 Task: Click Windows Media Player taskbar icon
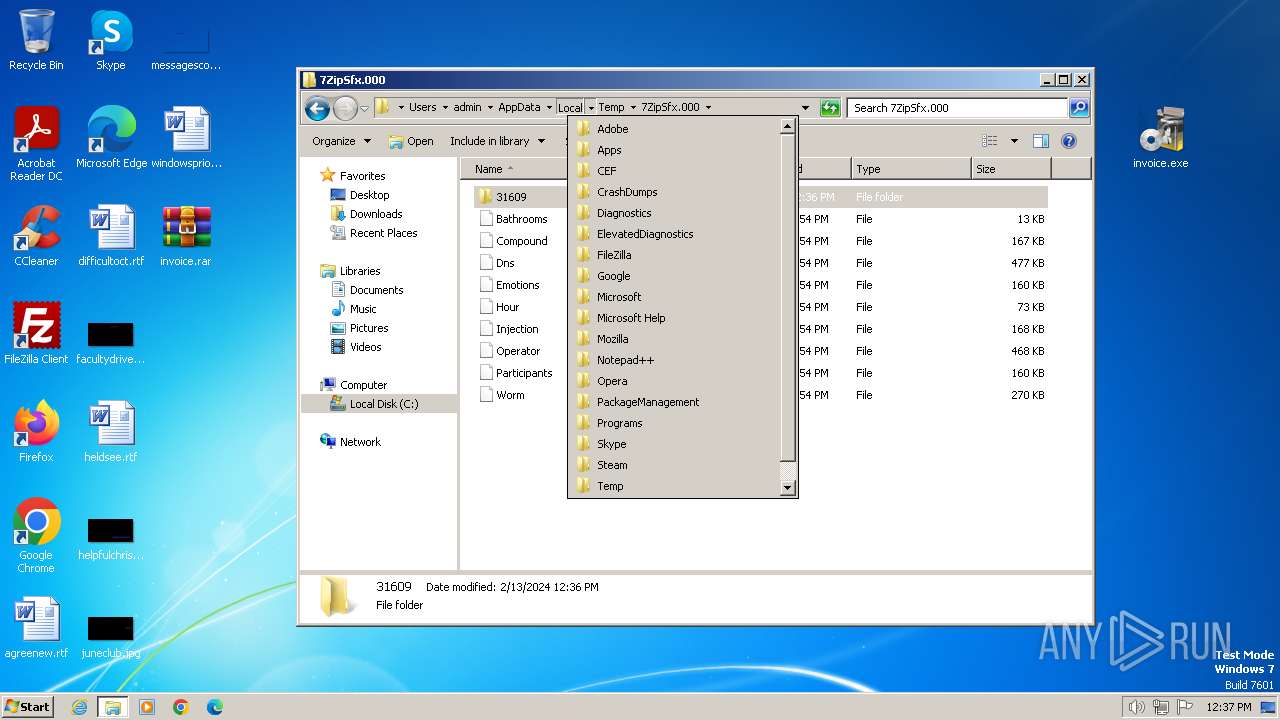click(147, 707)
